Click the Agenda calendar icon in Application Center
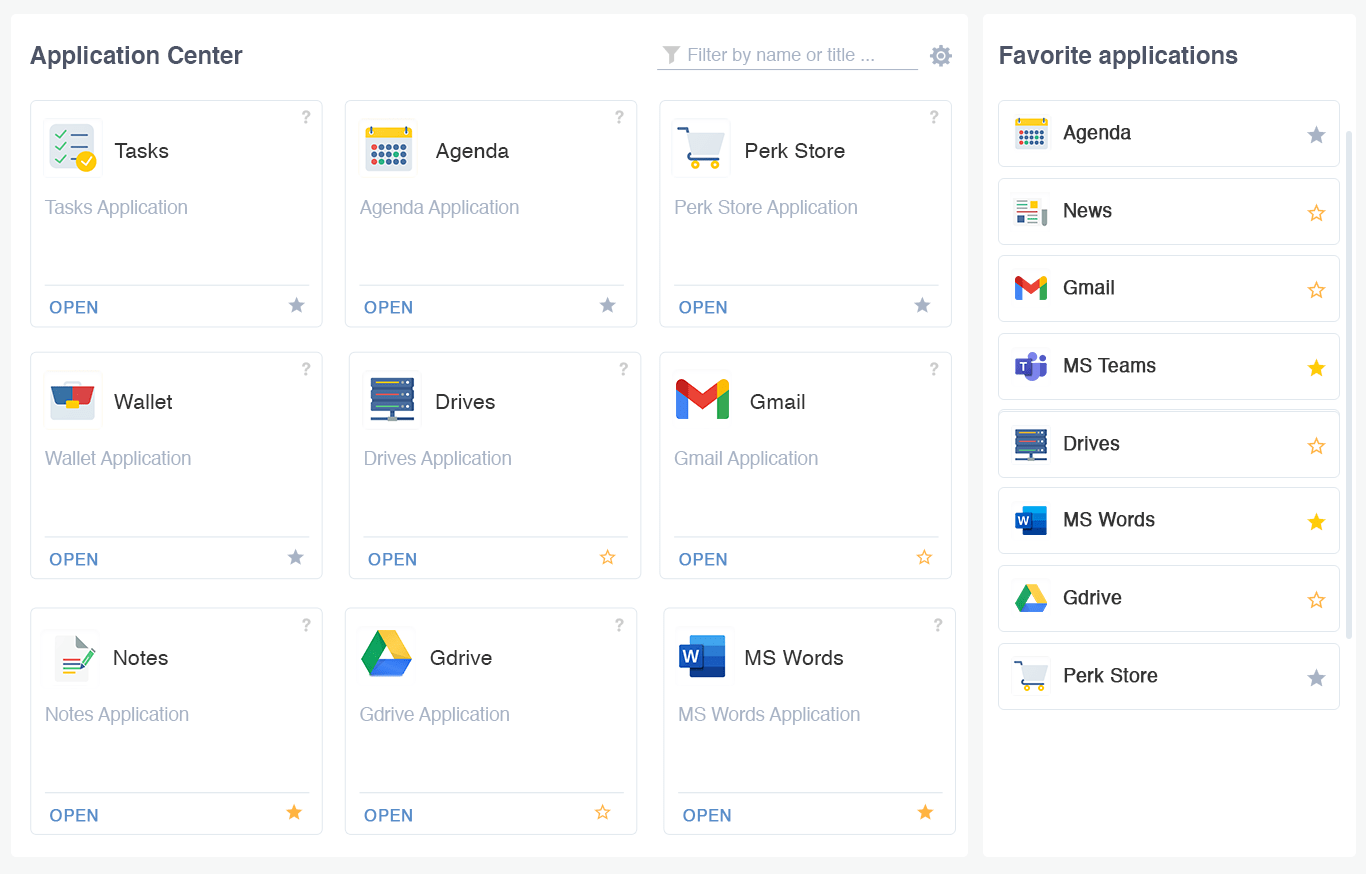The width and height of the screenshot is (1366, 874). tap(388, 148)
